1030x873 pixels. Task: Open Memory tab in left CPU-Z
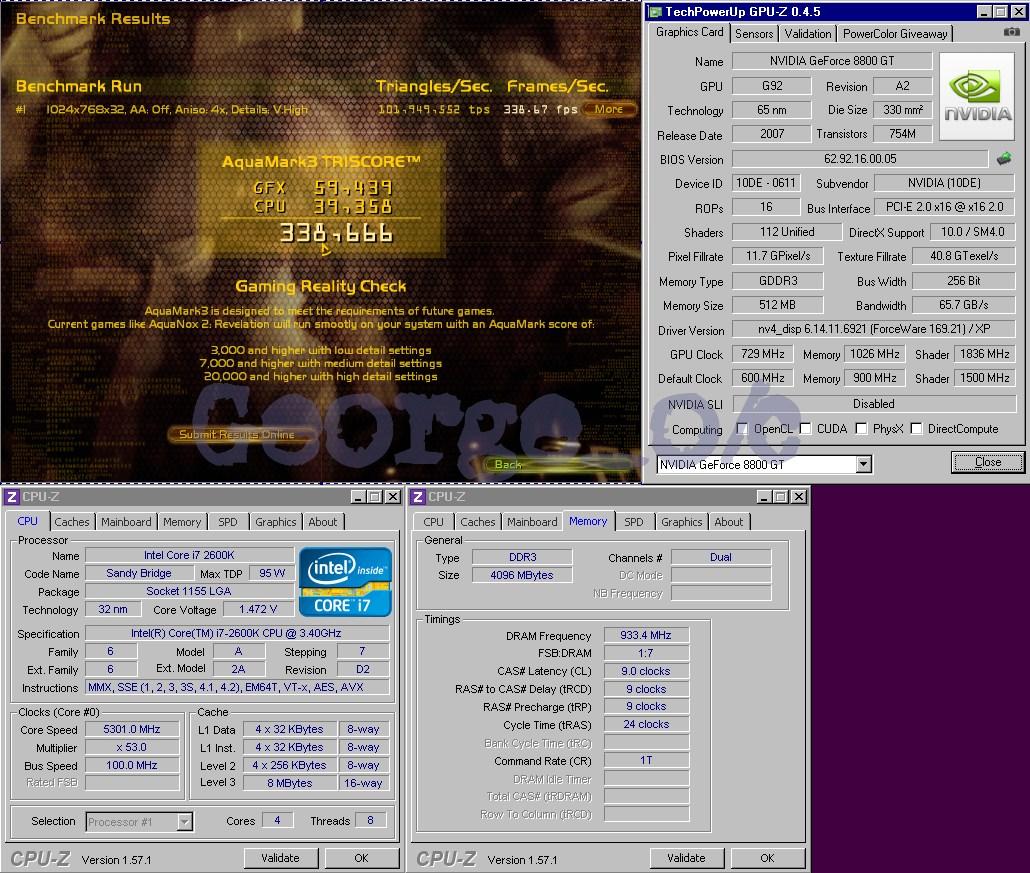[x=182, y=522]
